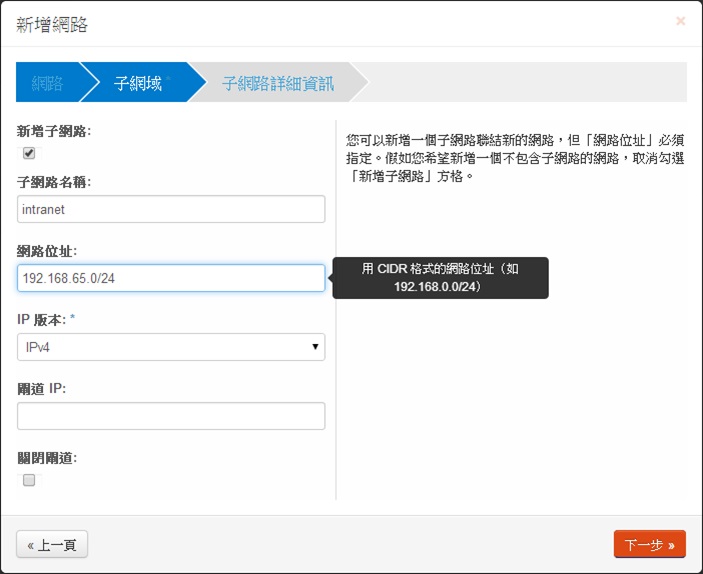
Task: Click the 子網路名稱 field containing intranet
Action: tap(171, 209)
